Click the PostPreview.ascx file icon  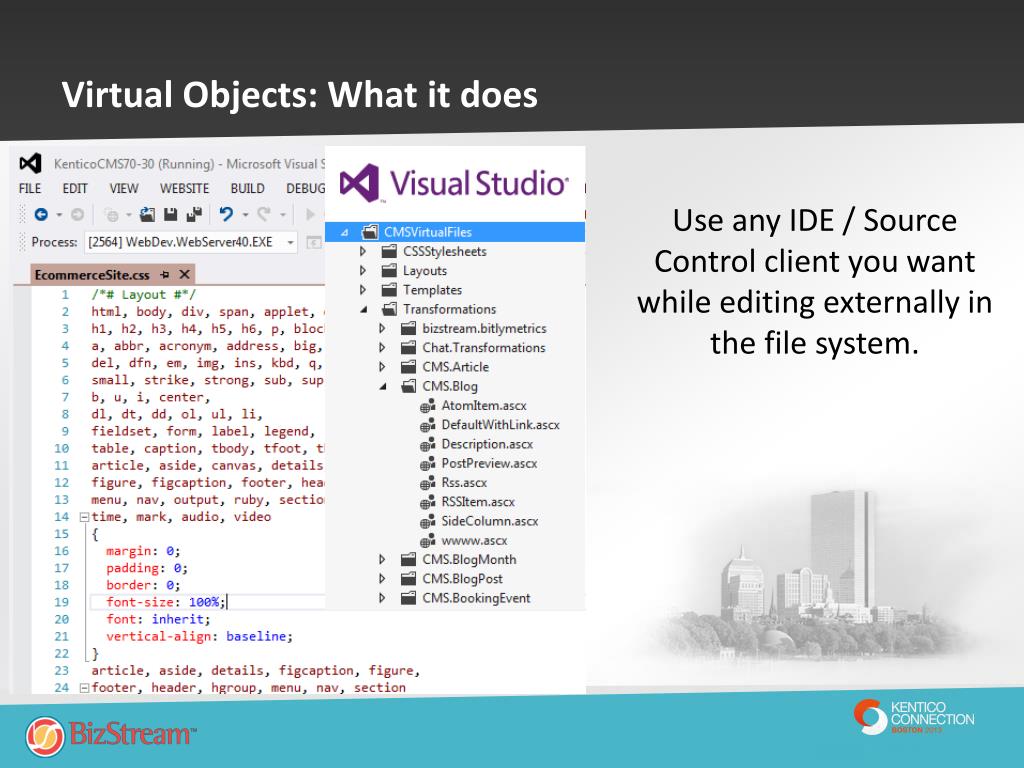coord(428,464)
